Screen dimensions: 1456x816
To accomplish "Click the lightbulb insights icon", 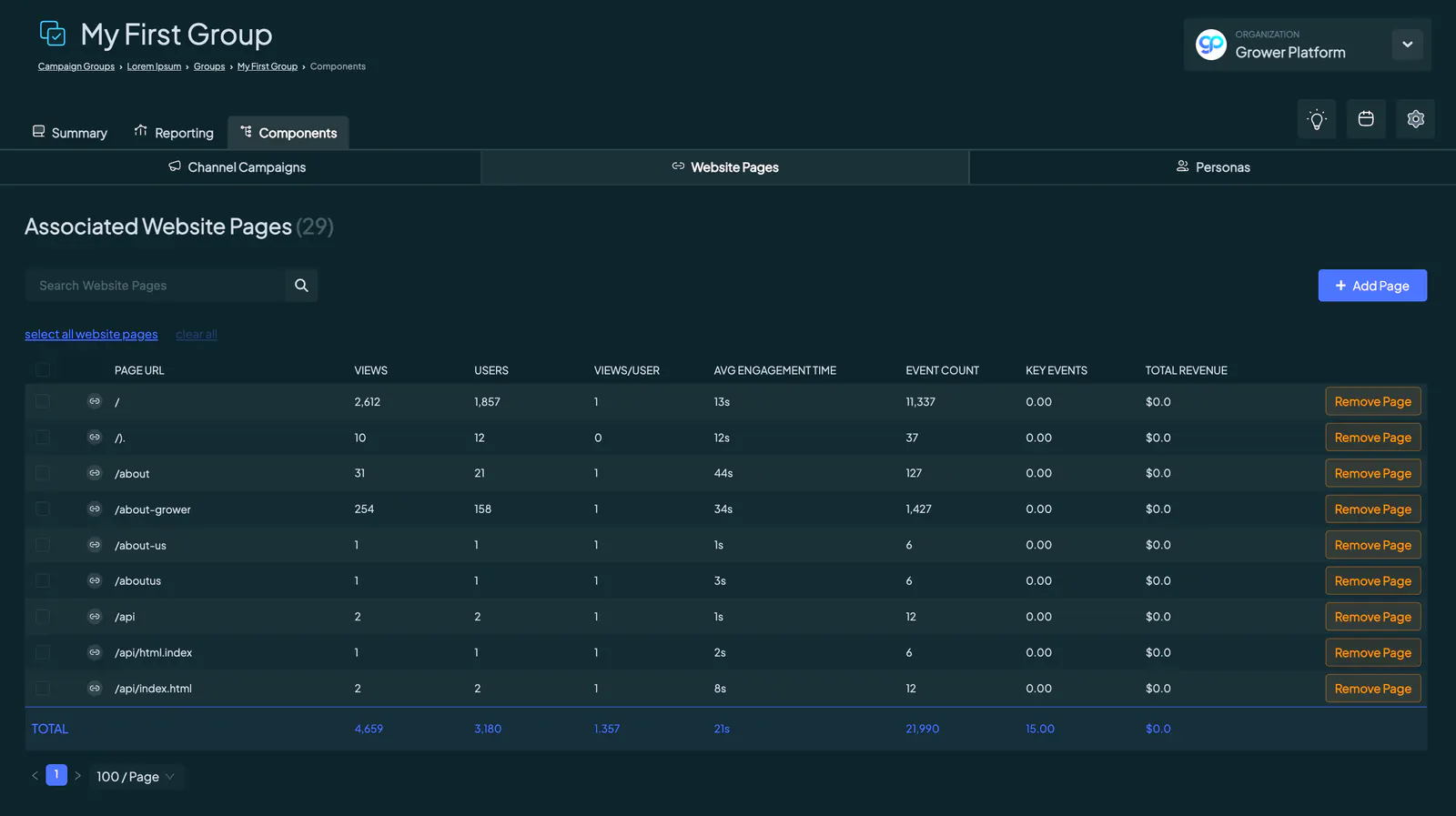I will click(x=1317, y=119).
